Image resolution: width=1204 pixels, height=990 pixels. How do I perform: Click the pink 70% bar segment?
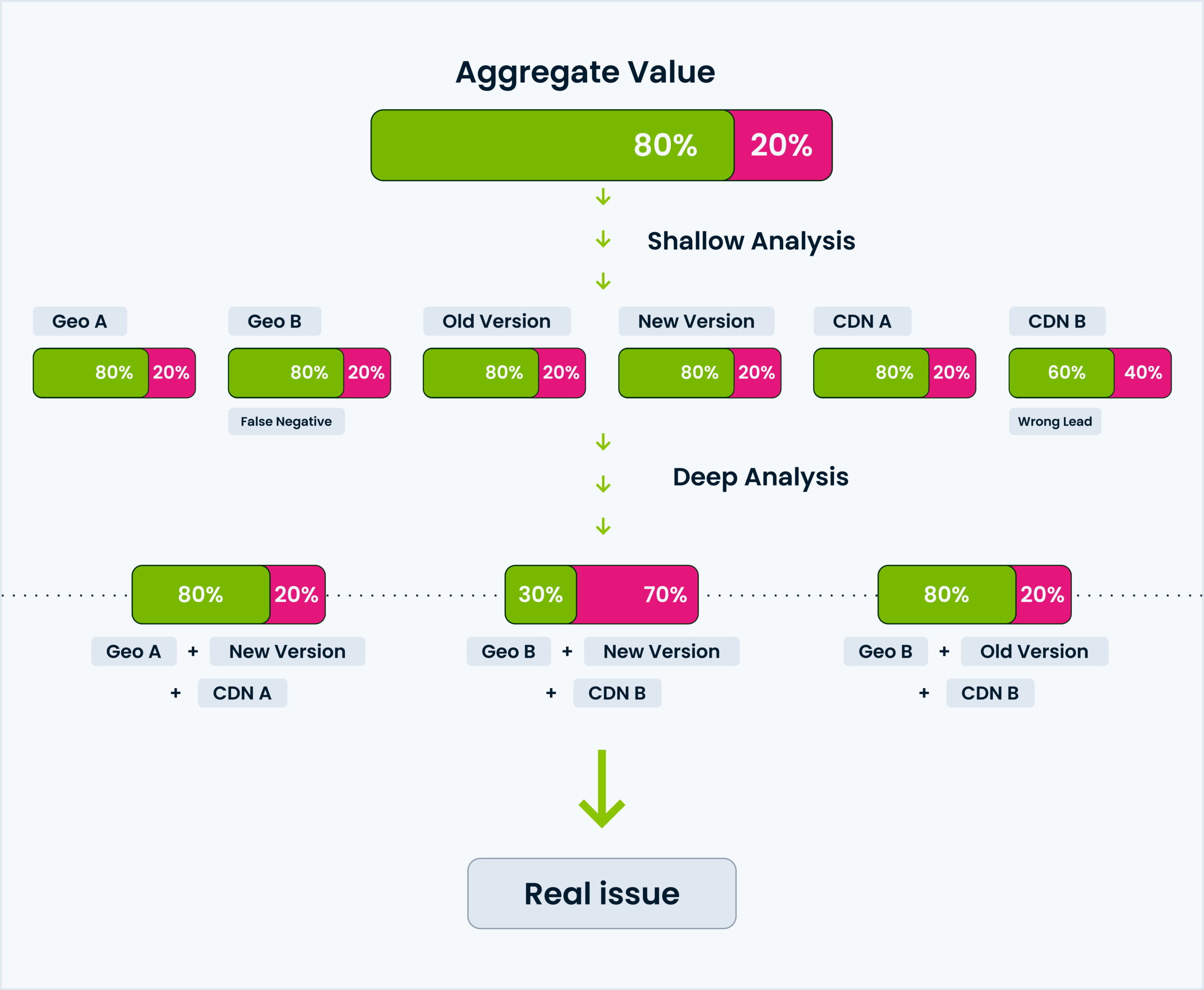click(637, 594)
